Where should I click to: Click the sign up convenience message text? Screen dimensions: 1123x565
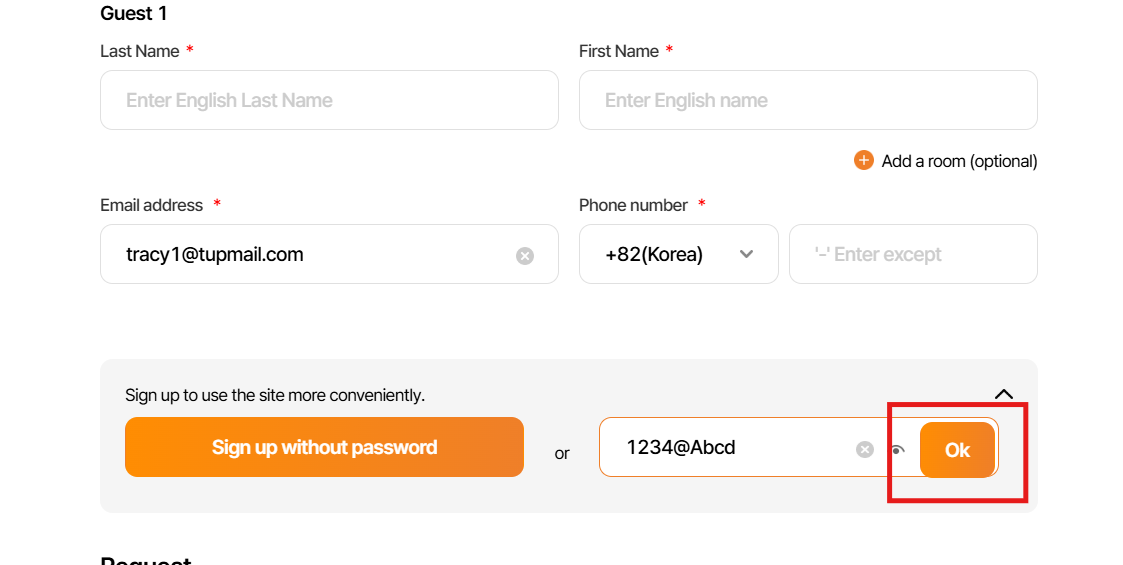[275, 395]
